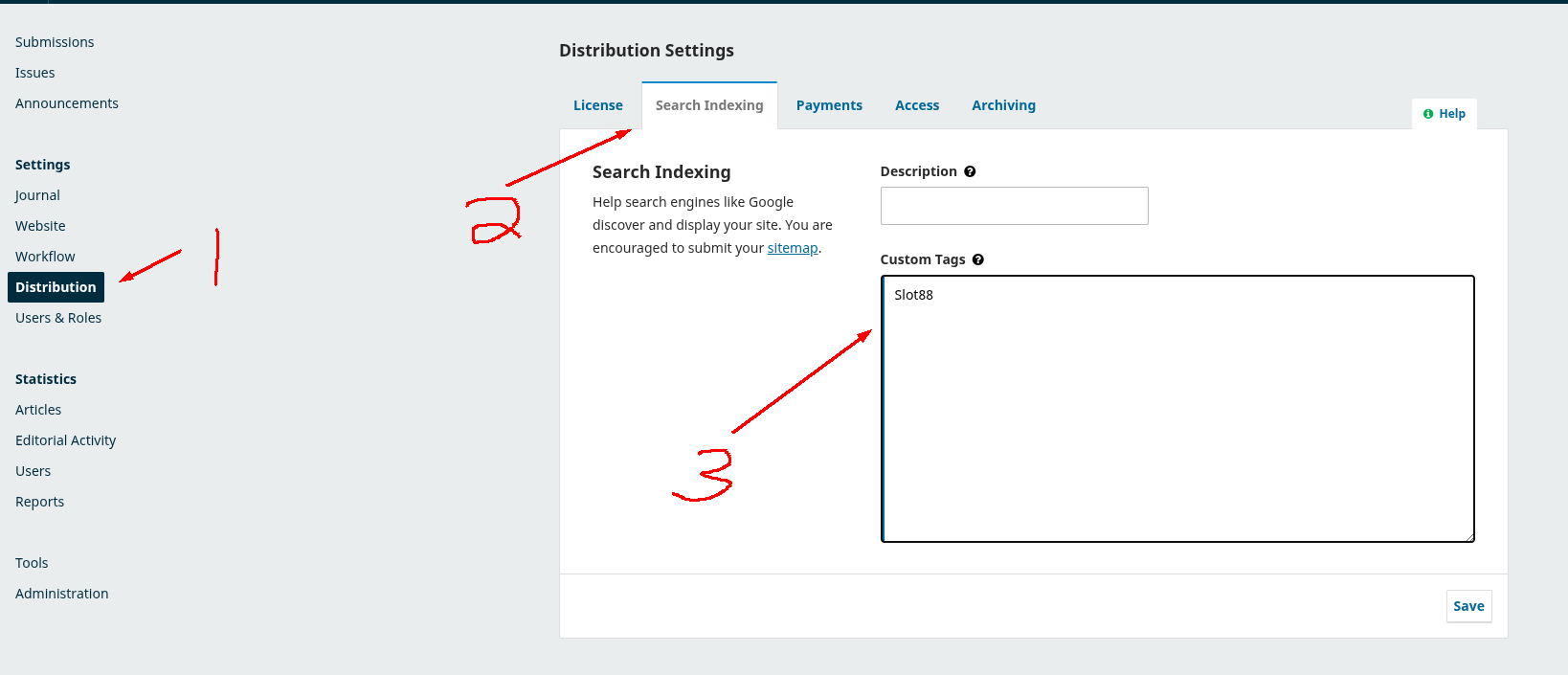Image resolution: width=1568 pixels, height=675 pixels.
Task: Click the Custom Tags help question mark icon
Action: pos(977,259)
